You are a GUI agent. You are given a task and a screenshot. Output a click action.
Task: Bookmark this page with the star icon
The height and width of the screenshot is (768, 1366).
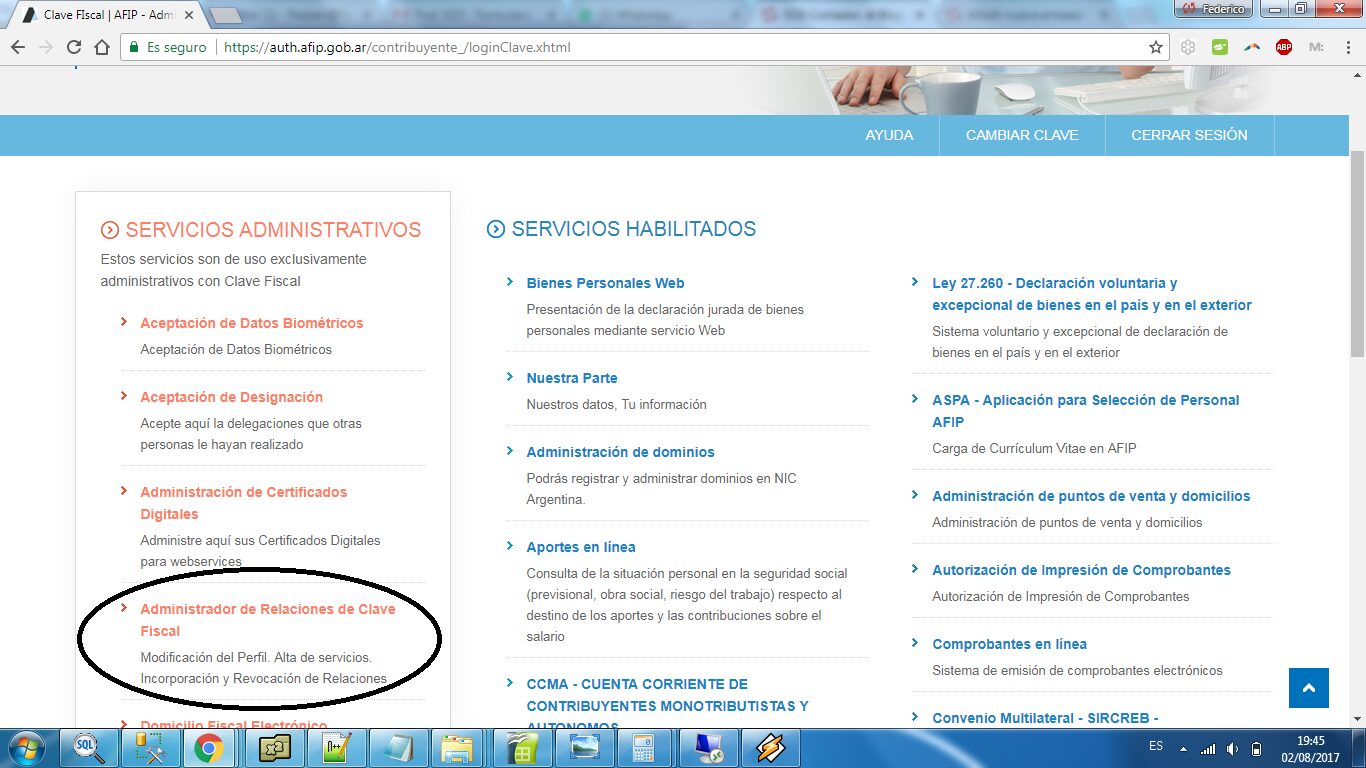[1156, 47]
